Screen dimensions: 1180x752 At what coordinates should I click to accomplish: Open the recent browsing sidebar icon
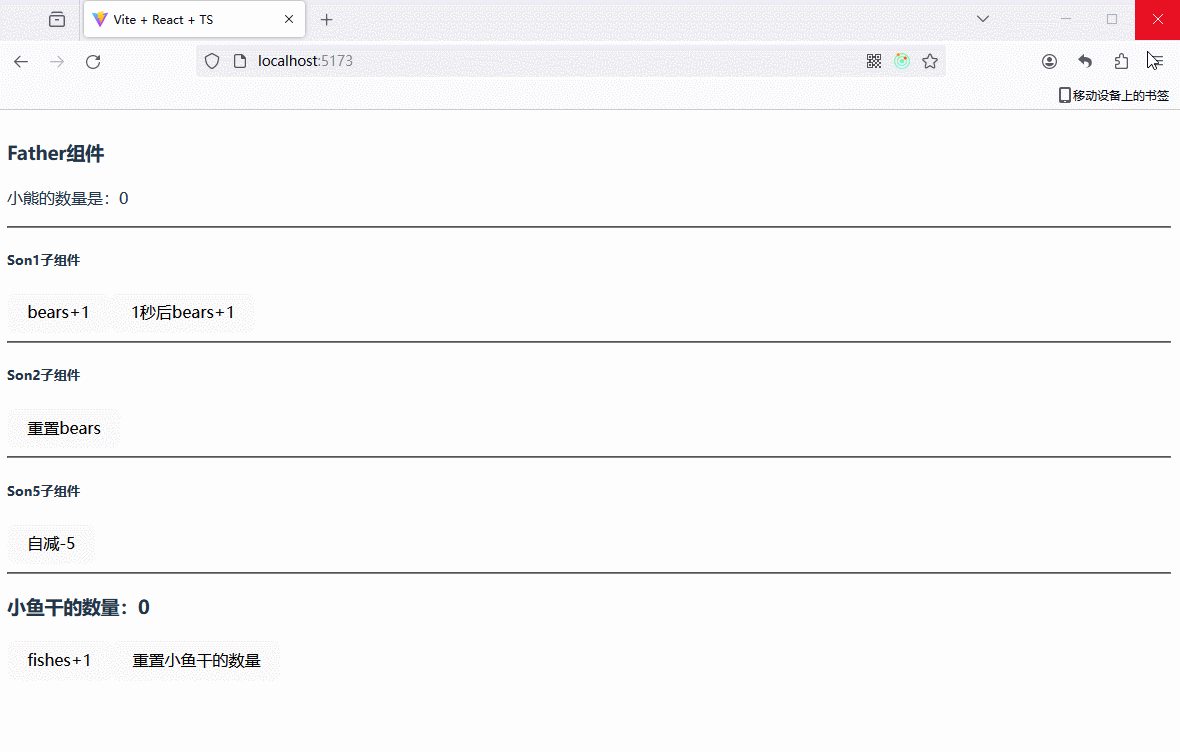coord(57,19)
